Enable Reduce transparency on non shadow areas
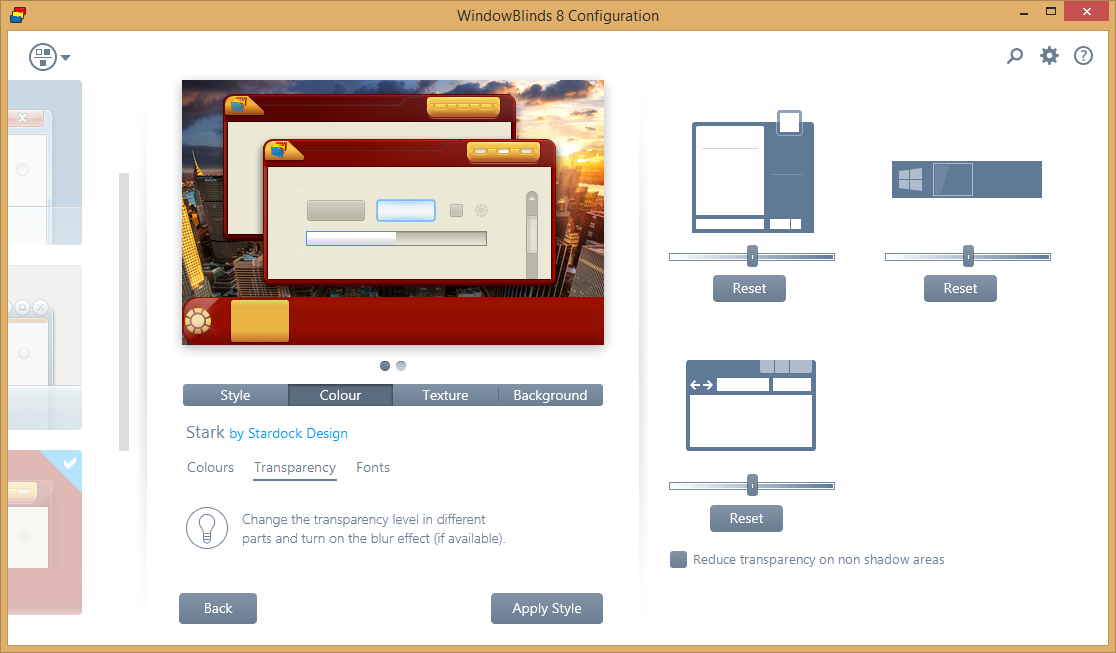The height and width of the screenshot is (653, 1116). click(x=678, y=559)
